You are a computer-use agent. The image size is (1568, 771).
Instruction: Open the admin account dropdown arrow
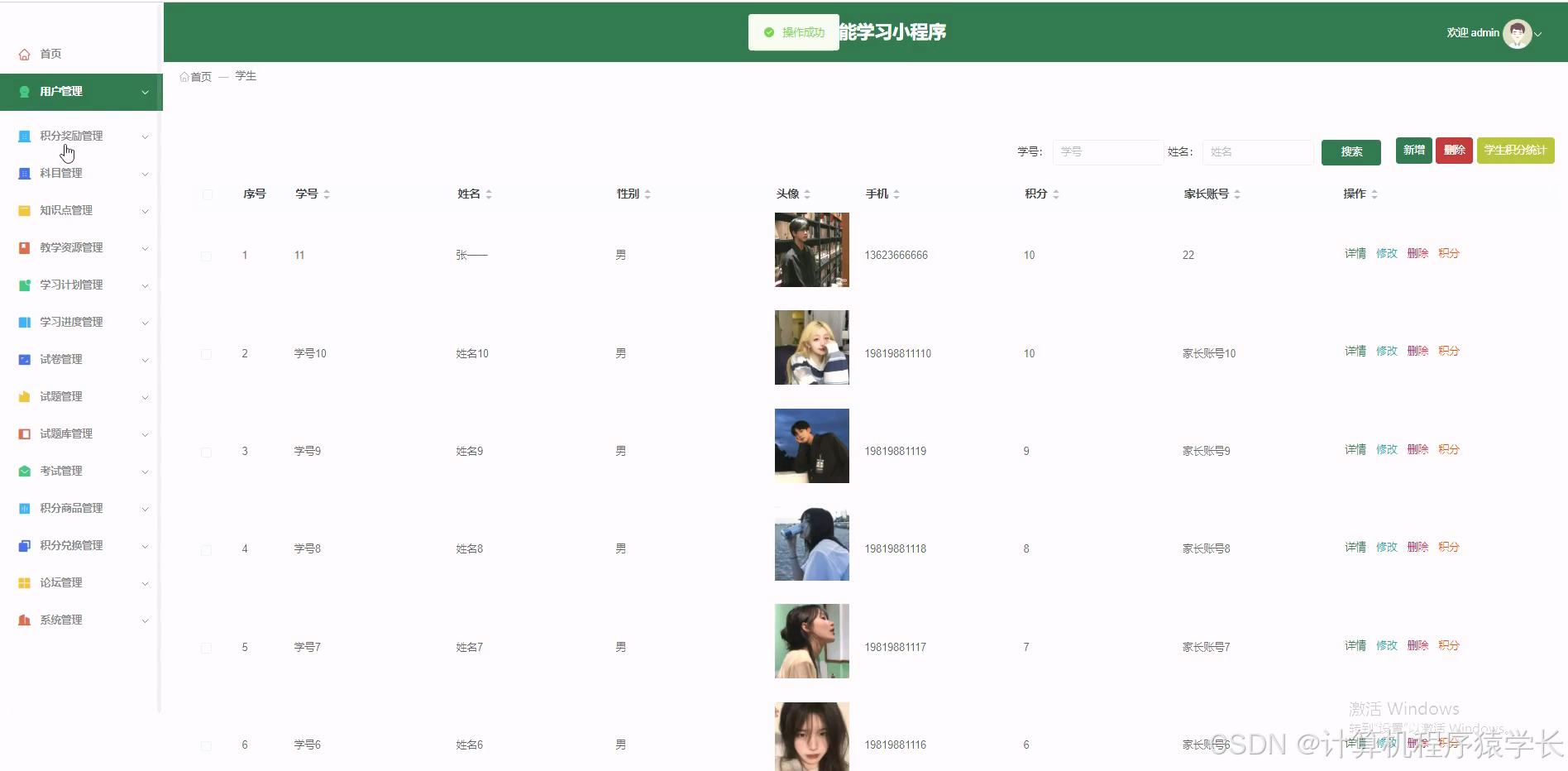(x=1538, y=34)
